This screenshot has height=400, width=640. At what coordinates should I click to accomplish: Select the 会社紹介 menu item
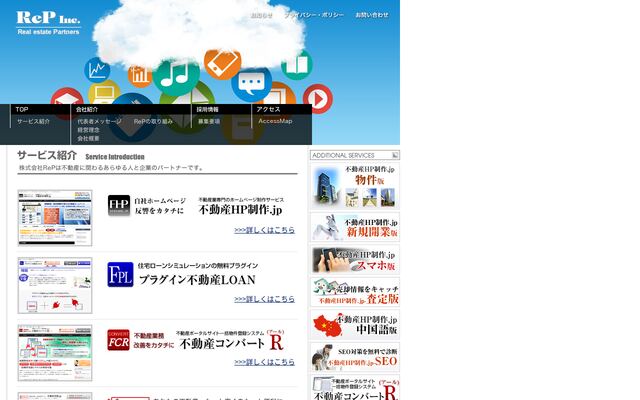pyautogui.click(x=87, y=109)
